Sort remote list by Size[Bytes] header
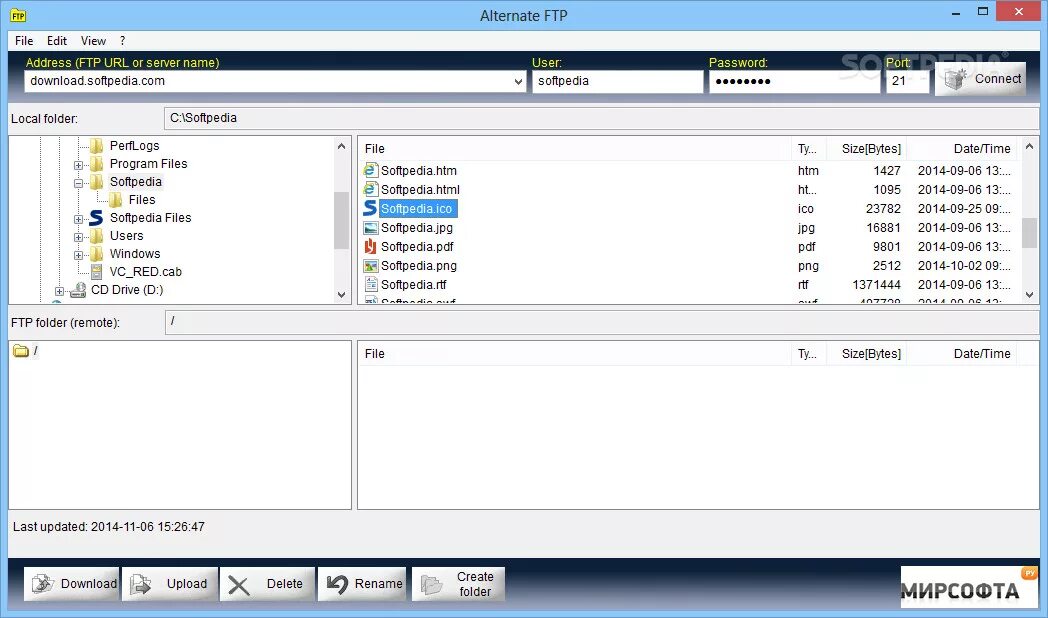The image size is (1048, 618). click(866, 354)
